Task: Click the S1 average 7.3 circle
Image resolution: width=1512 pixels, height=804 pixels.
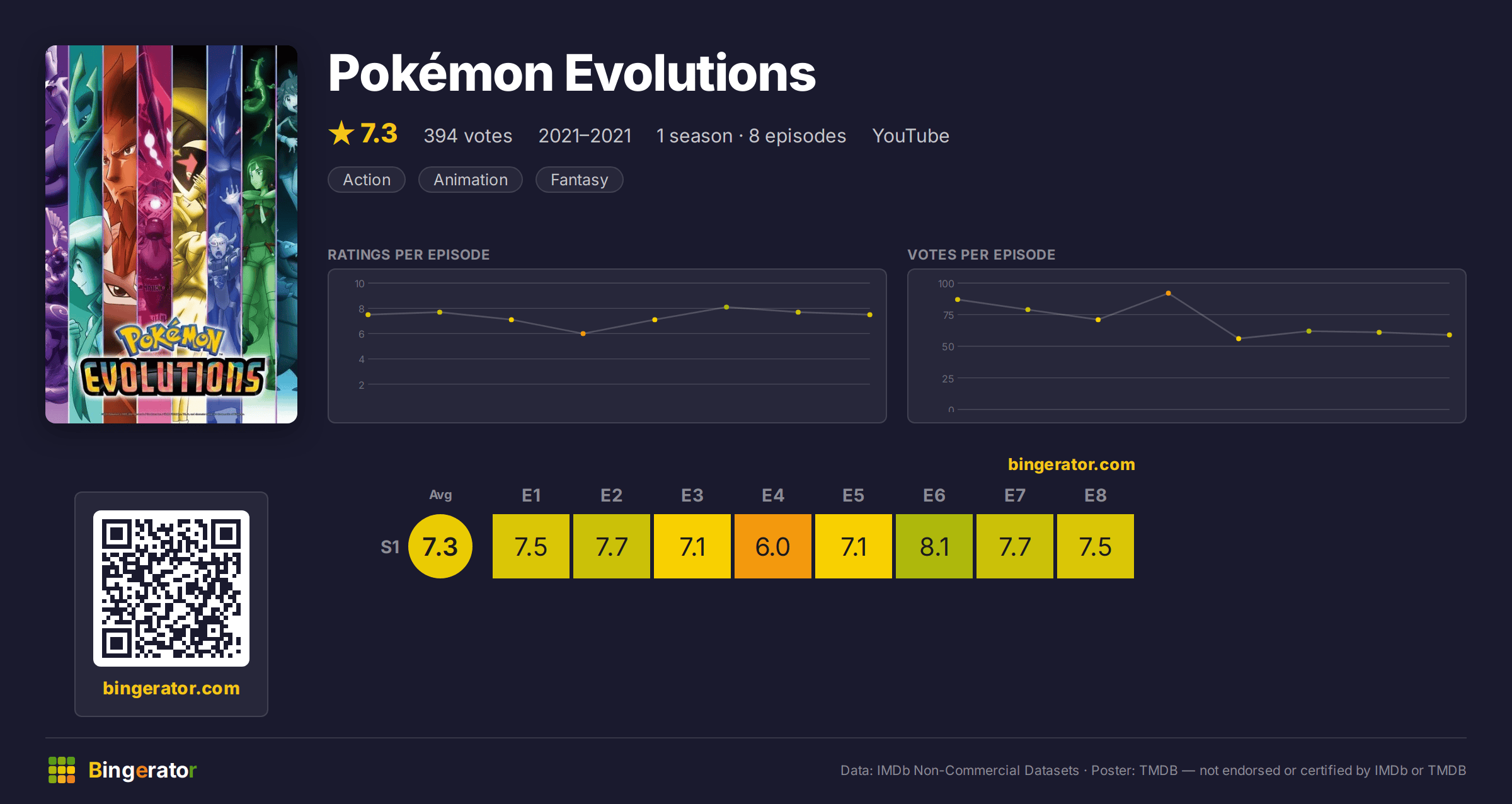Action: click(x=440, y=546)
